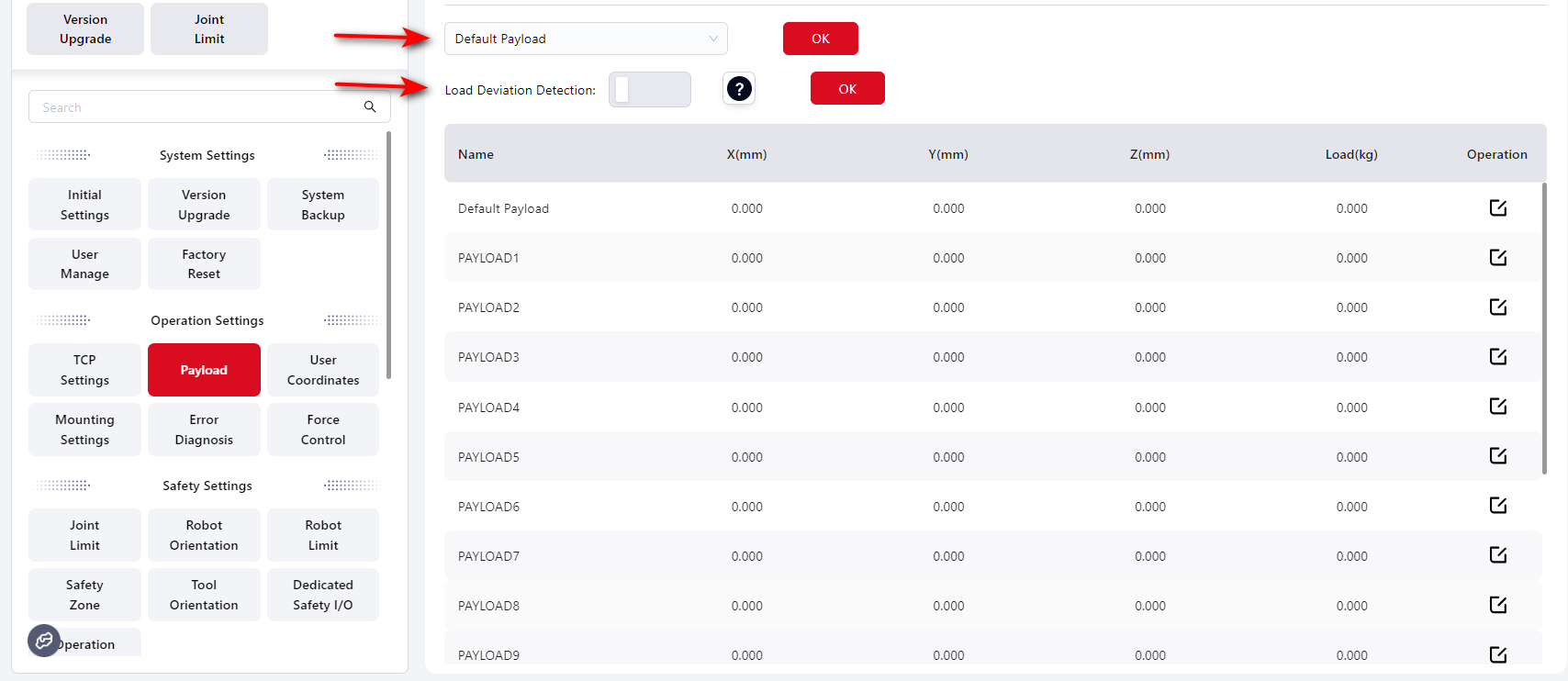Open edit icon for PAYLOAD3
The image size is (1568, 681).
tap(1497, 357)
